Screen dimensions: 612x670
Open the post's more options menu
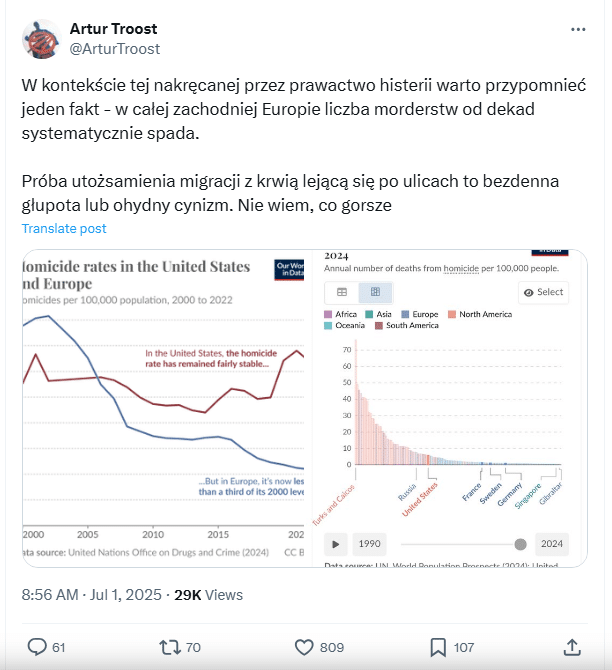pyautogui.click(x=578, y=30)
